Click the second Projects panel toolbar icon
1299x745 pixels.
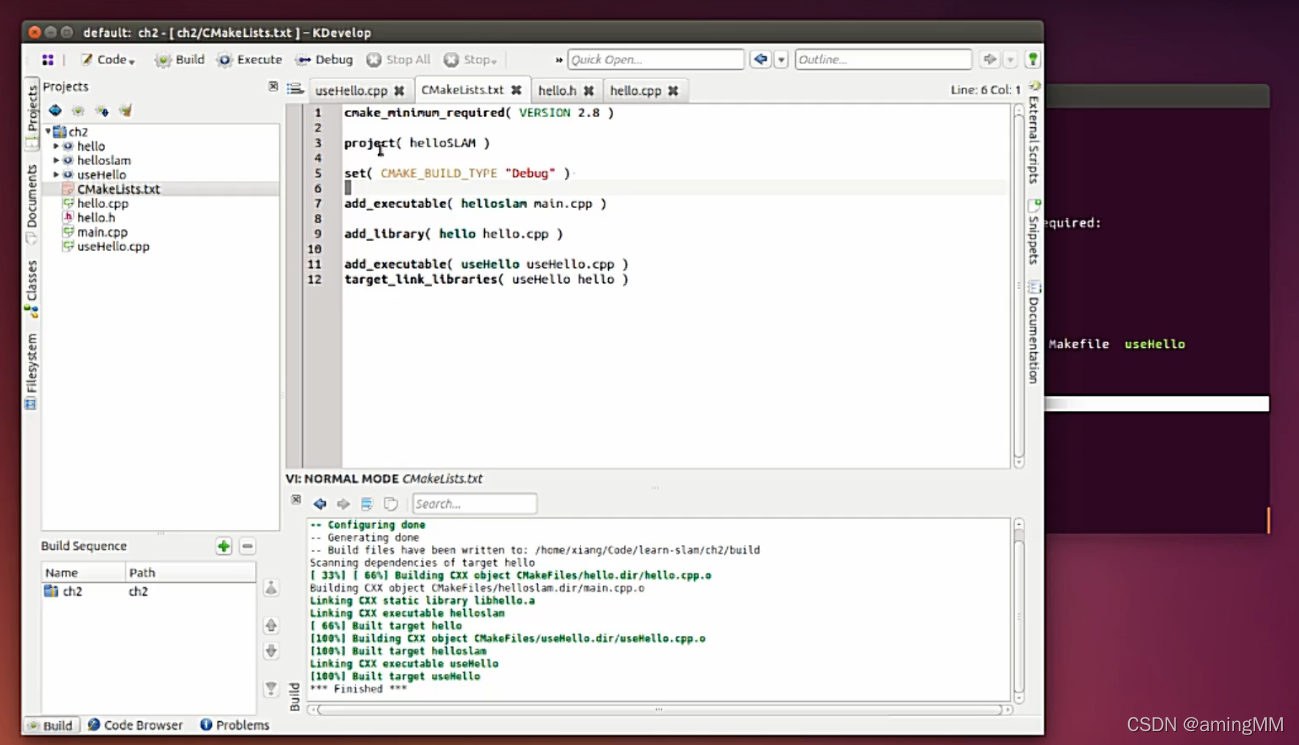pyautogui.click(x=78, y=111)
